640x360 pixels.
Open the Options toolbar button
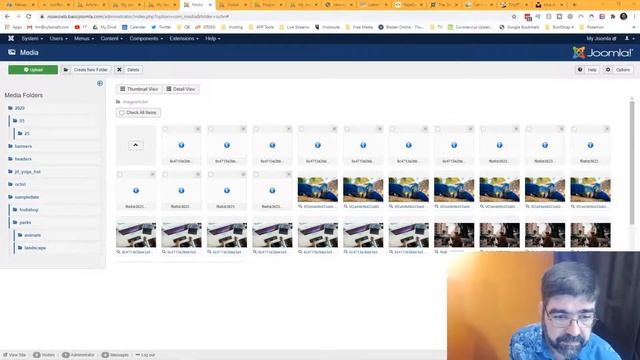619,70
